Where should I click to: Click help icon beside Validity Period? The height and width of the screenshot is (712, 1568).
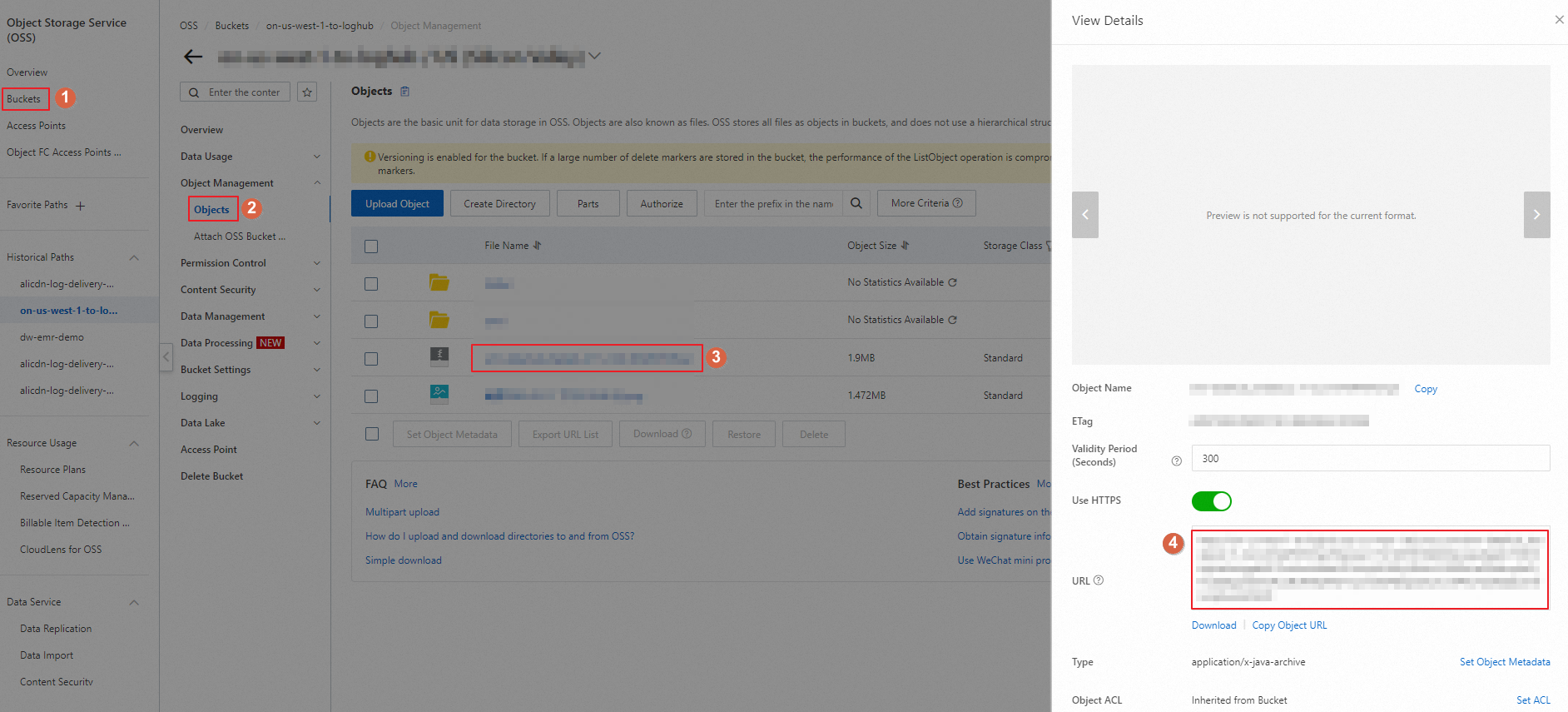(x=1177, y=461)
